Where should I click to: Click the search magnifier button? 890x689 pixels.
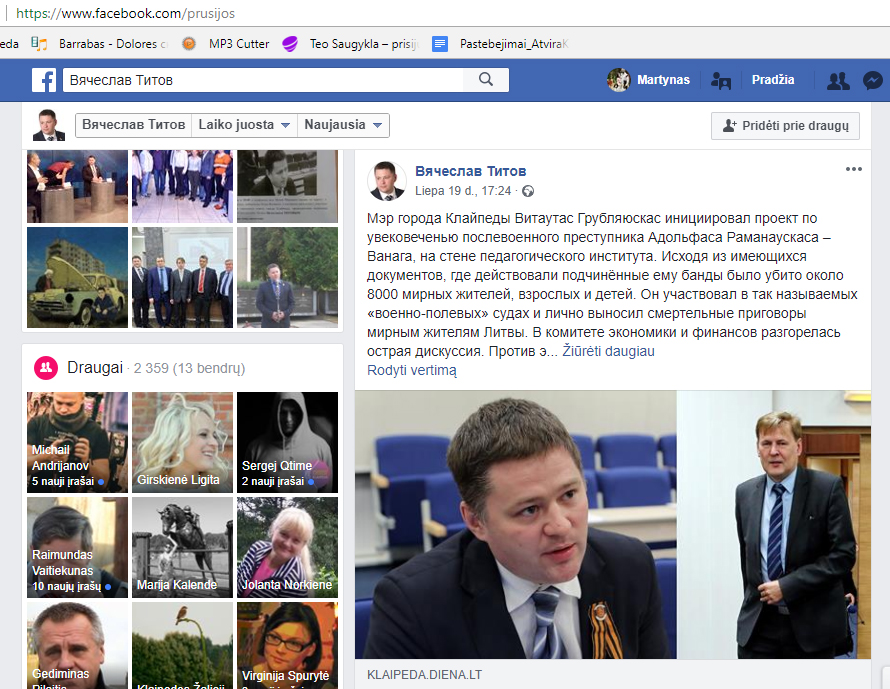pyautogui.click(x=486, y=80)
